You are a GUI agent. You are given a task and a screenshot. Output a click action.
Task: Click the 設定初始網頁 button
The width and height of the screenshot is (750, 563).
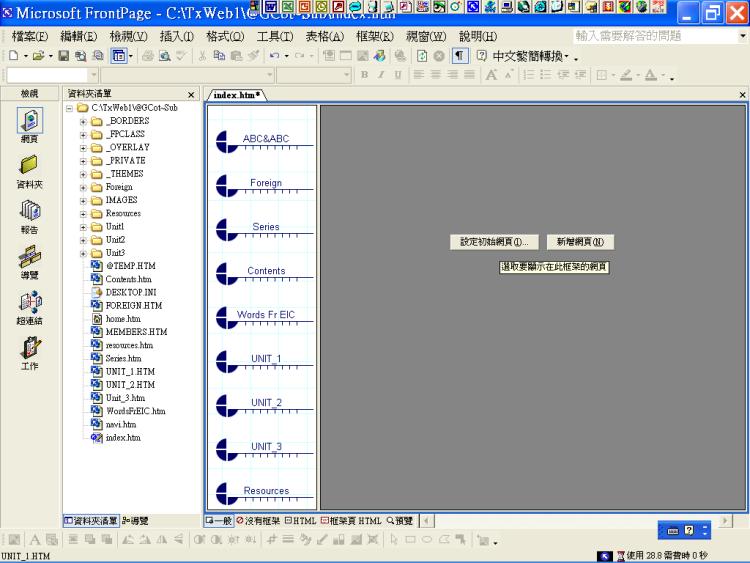click(495, 242)
